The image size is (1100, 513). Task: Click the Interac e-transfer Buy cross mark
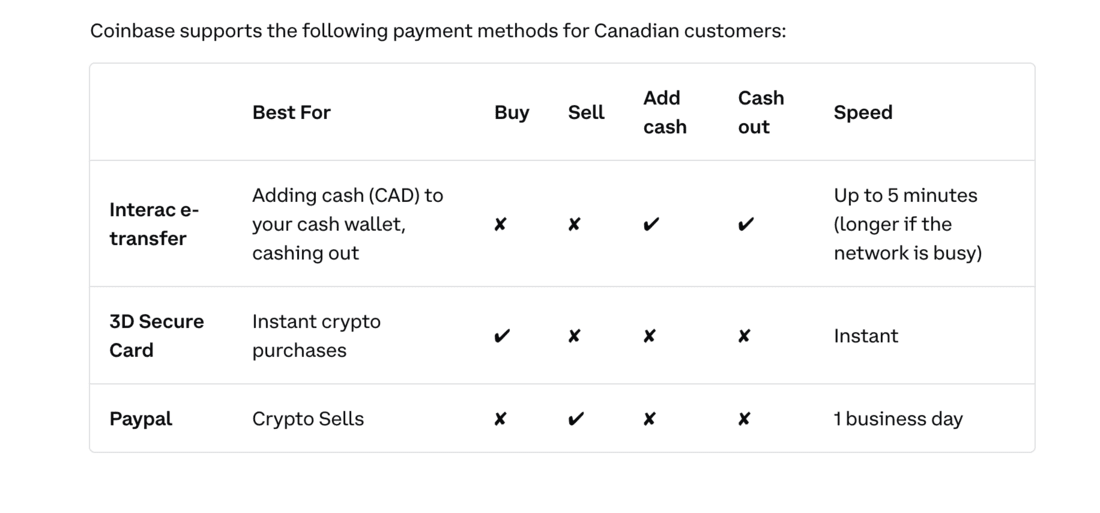coord(500,225)
